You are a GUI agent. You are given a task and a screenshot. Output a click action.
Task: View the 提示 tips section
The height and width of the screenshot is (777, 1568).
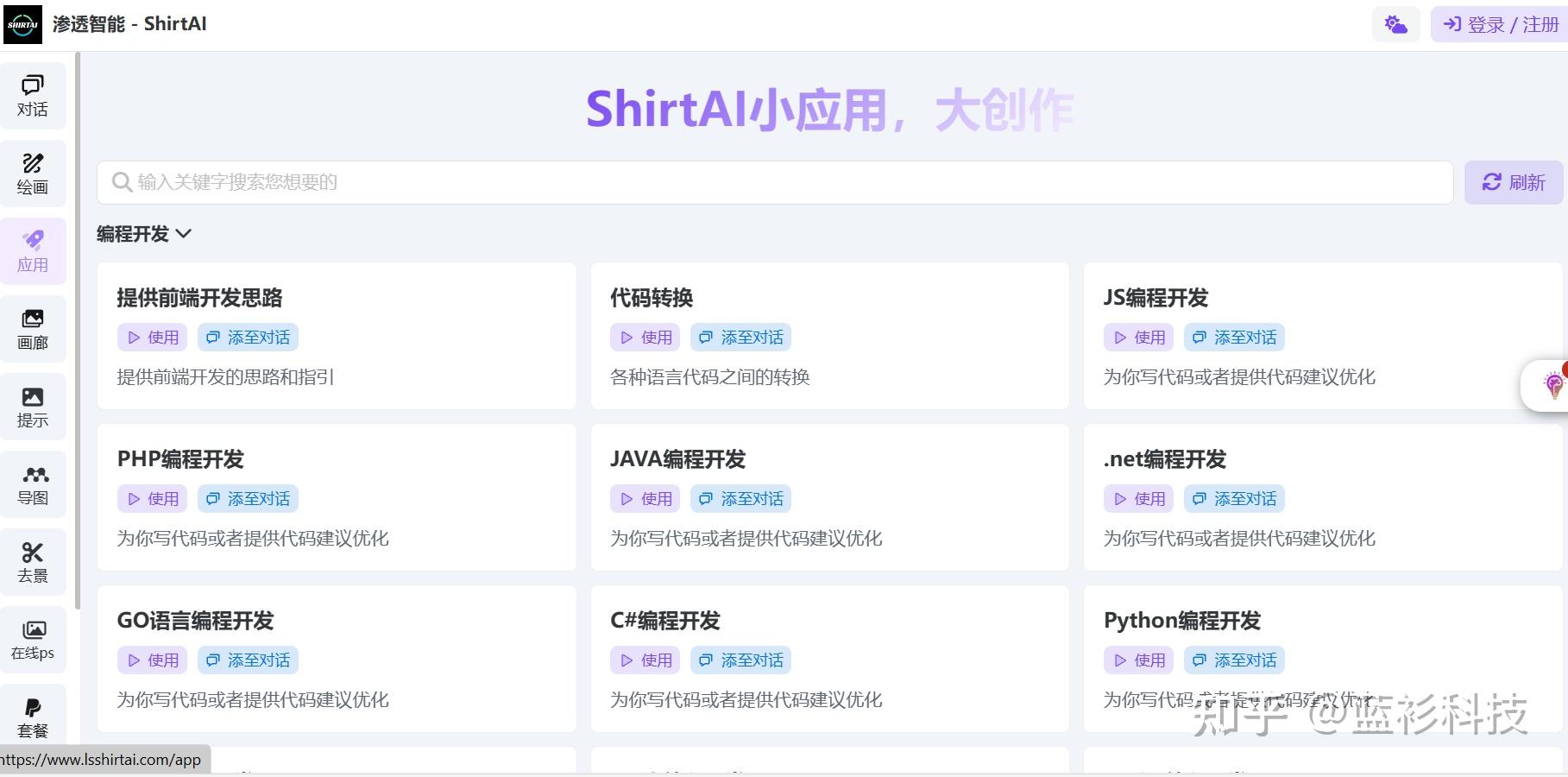[x=33, y=406]
